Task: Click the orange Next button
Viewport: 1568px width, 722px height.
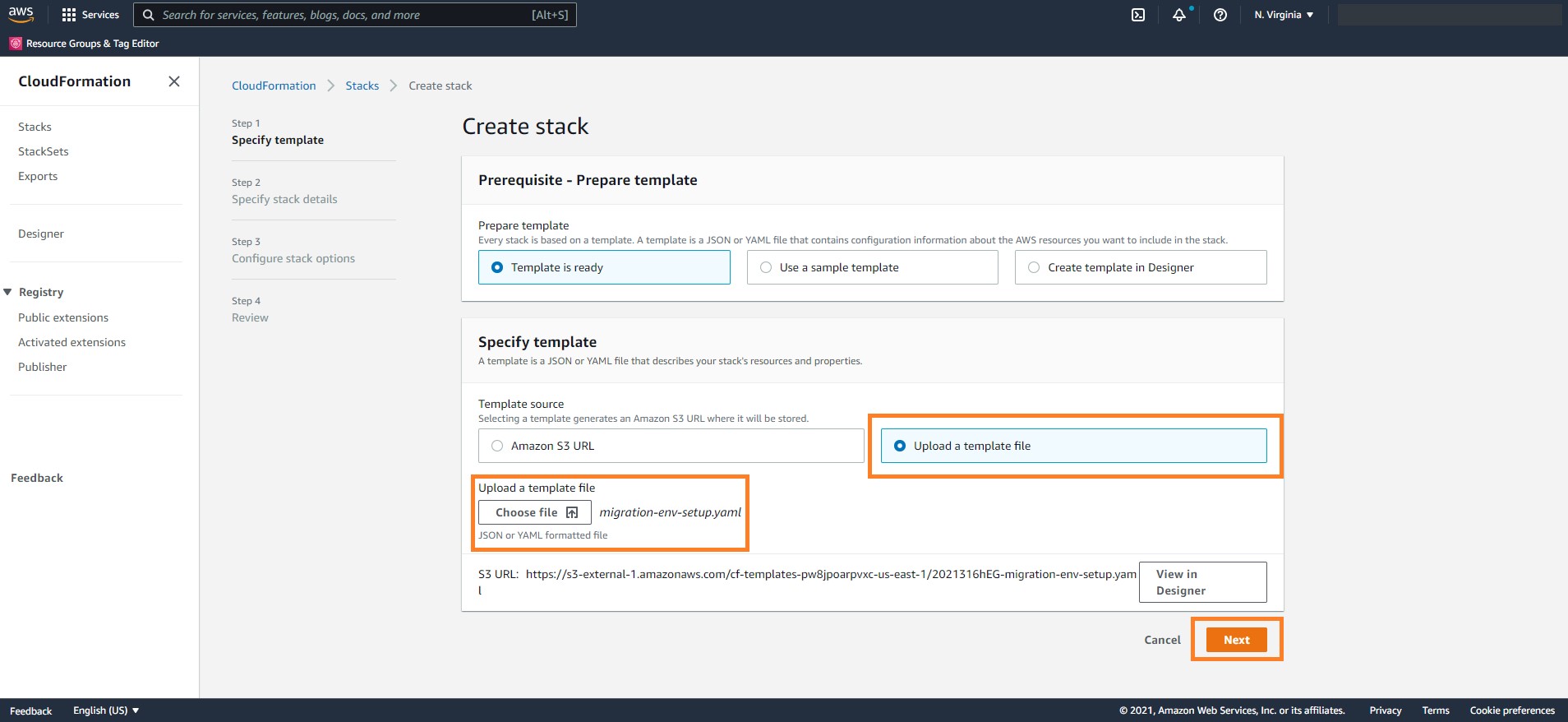Action: [1237, 640]
